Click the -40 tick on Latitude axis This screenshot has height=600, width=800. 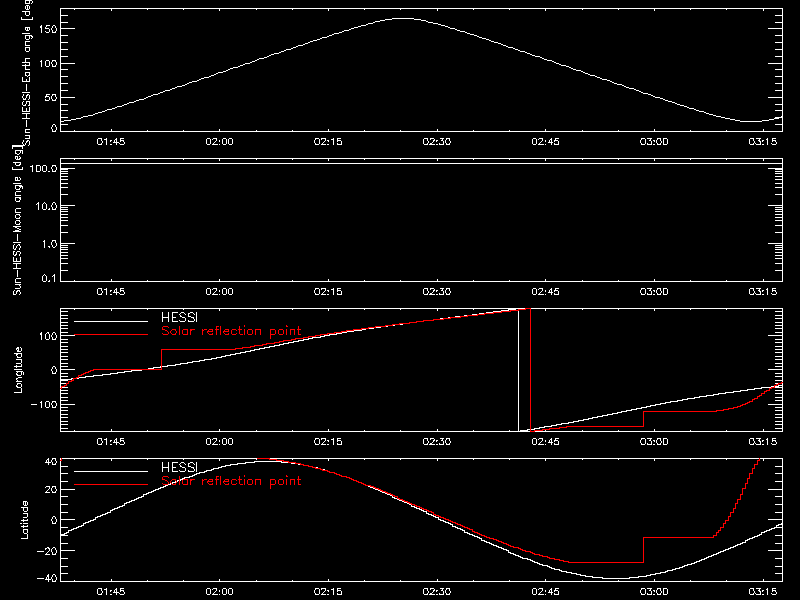(x=47, y=578)
